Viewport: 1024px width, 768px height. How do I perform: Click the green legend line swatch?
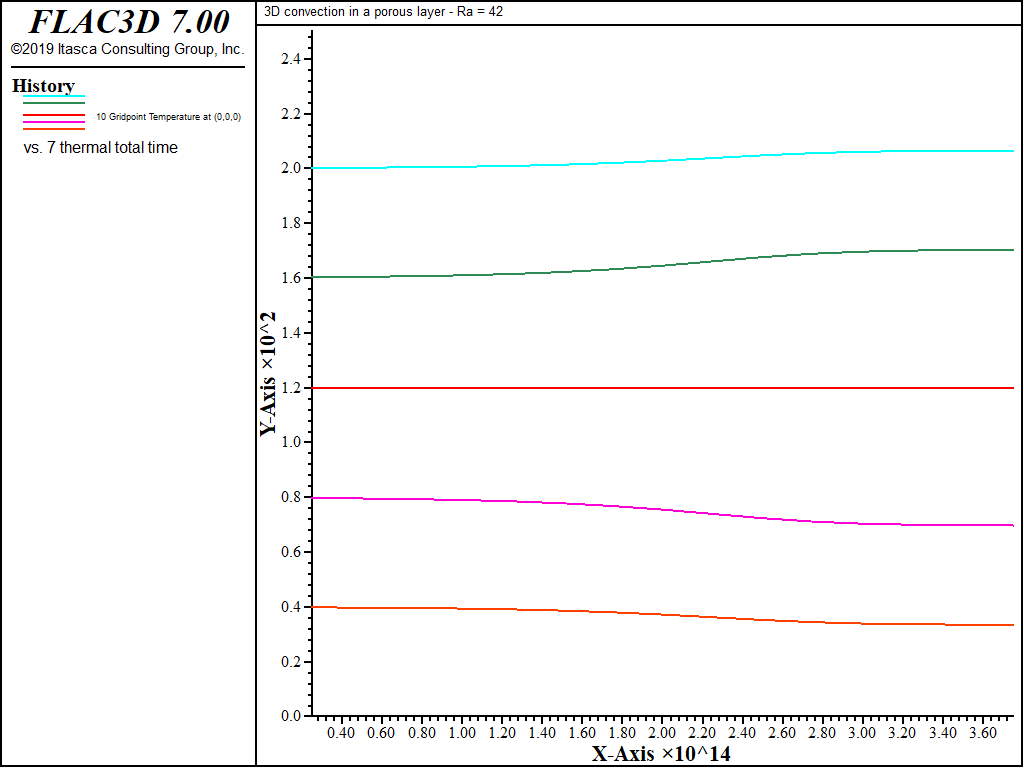pos(54,103)
